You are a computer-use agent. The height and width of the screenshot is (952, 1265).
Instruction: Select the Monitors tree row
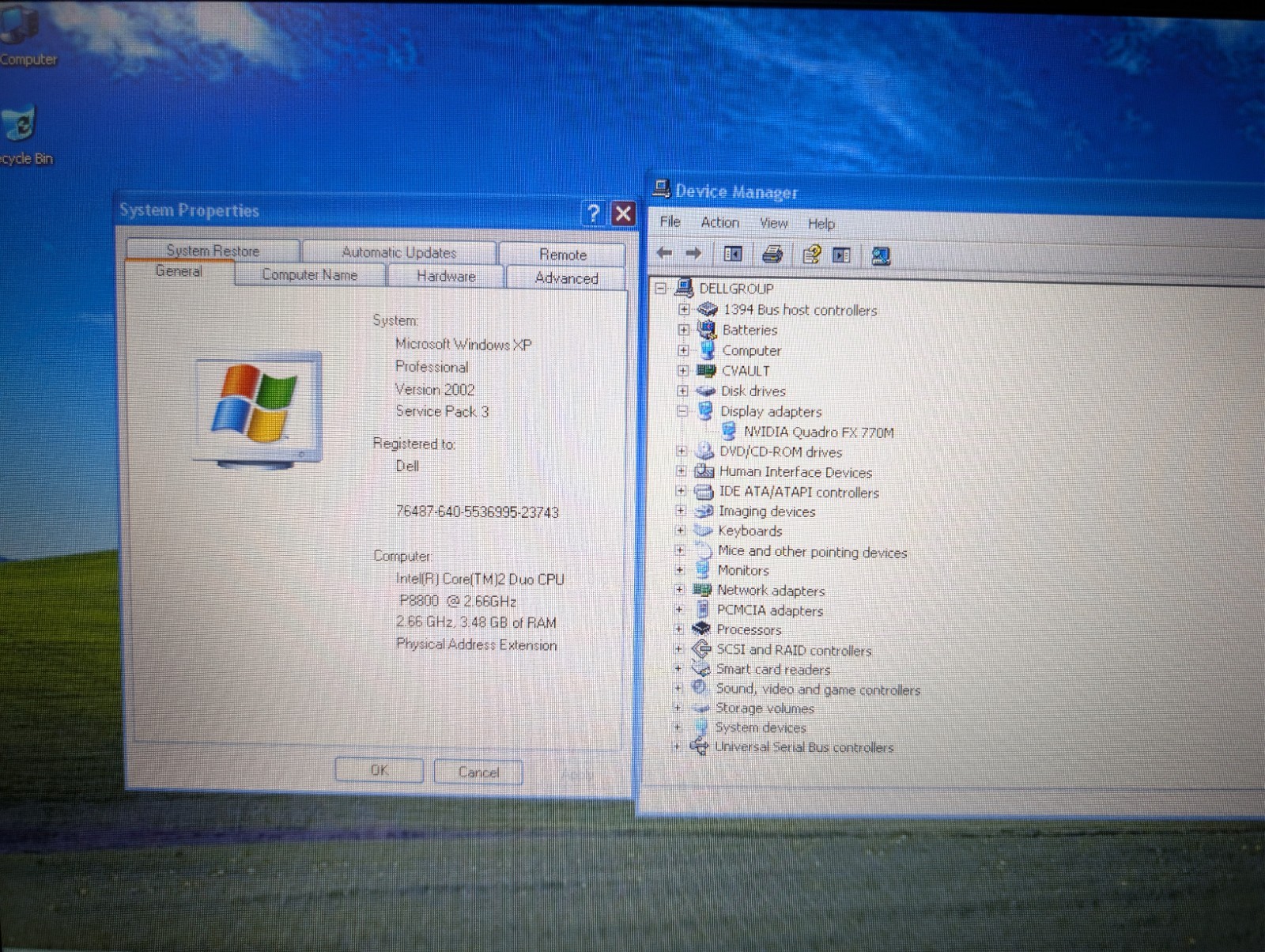(742, 570)
